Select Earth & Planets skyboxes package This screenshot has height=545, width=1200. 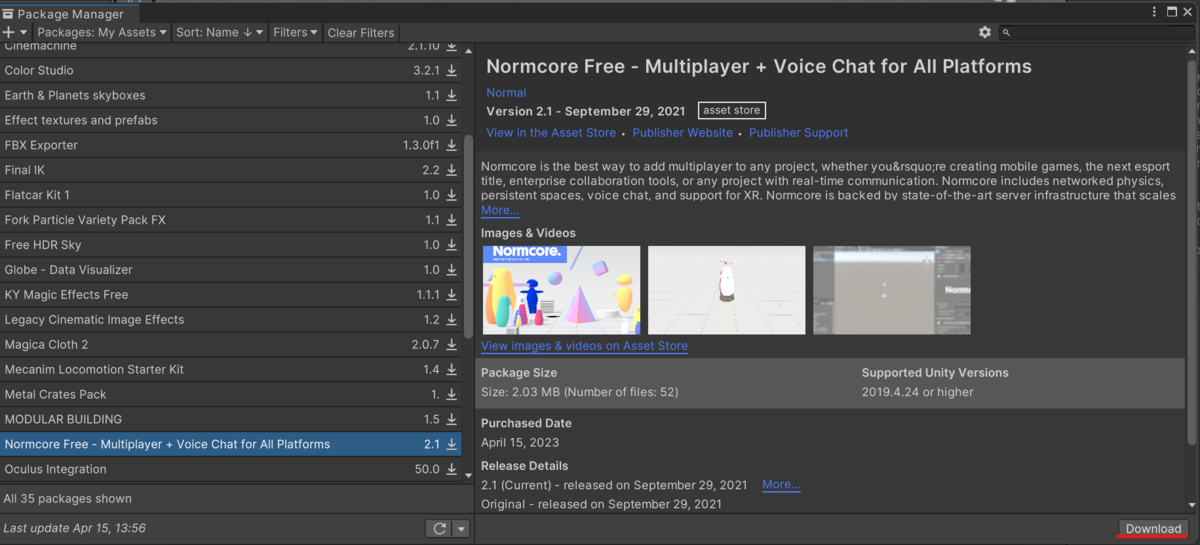point(231,96)
